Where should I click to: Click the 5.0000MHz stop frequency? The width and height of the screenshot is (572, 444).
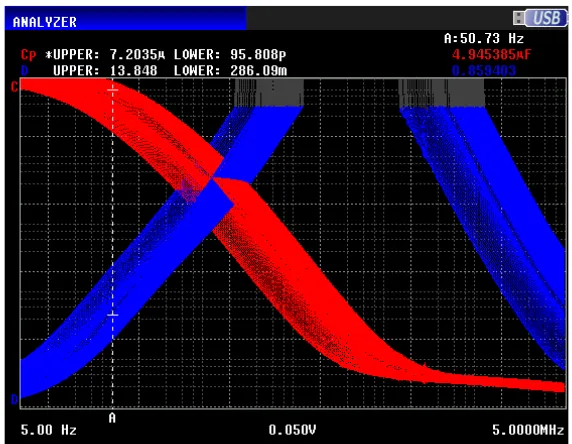click(x=528, y=430)
